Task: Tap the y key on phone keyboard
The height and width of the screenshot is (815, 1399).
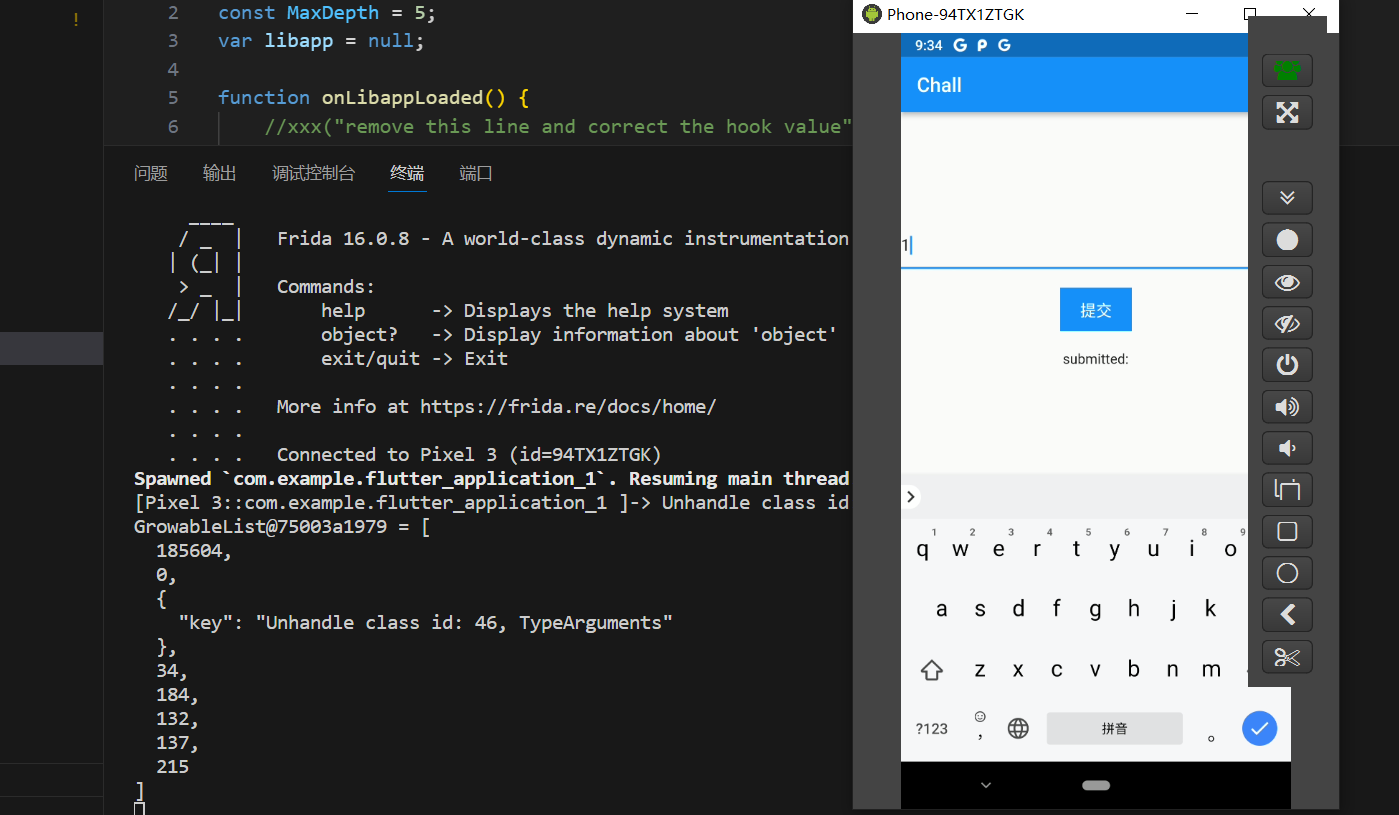Action: click(1115, 549)
